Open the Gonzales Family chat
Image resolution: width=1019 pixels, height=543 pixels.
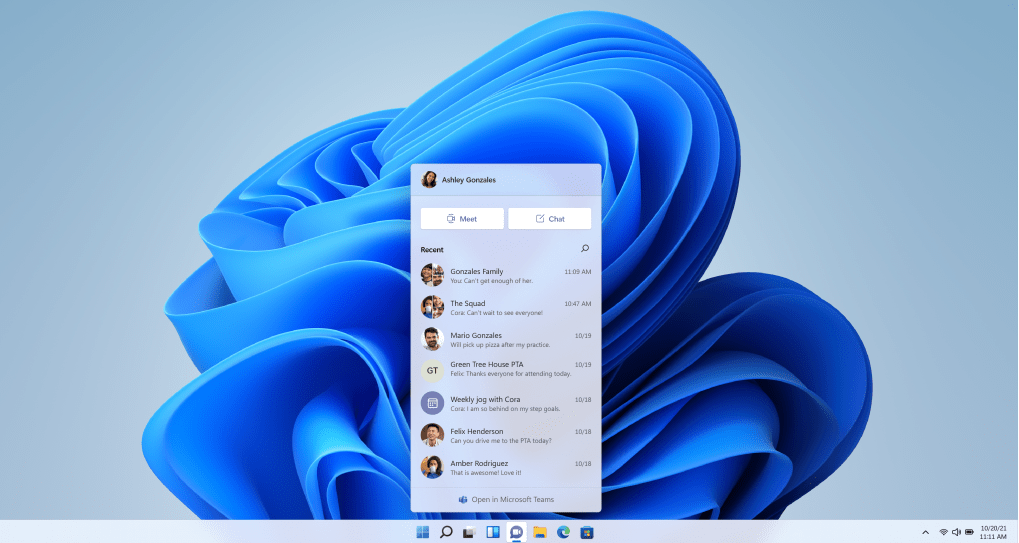506,276
